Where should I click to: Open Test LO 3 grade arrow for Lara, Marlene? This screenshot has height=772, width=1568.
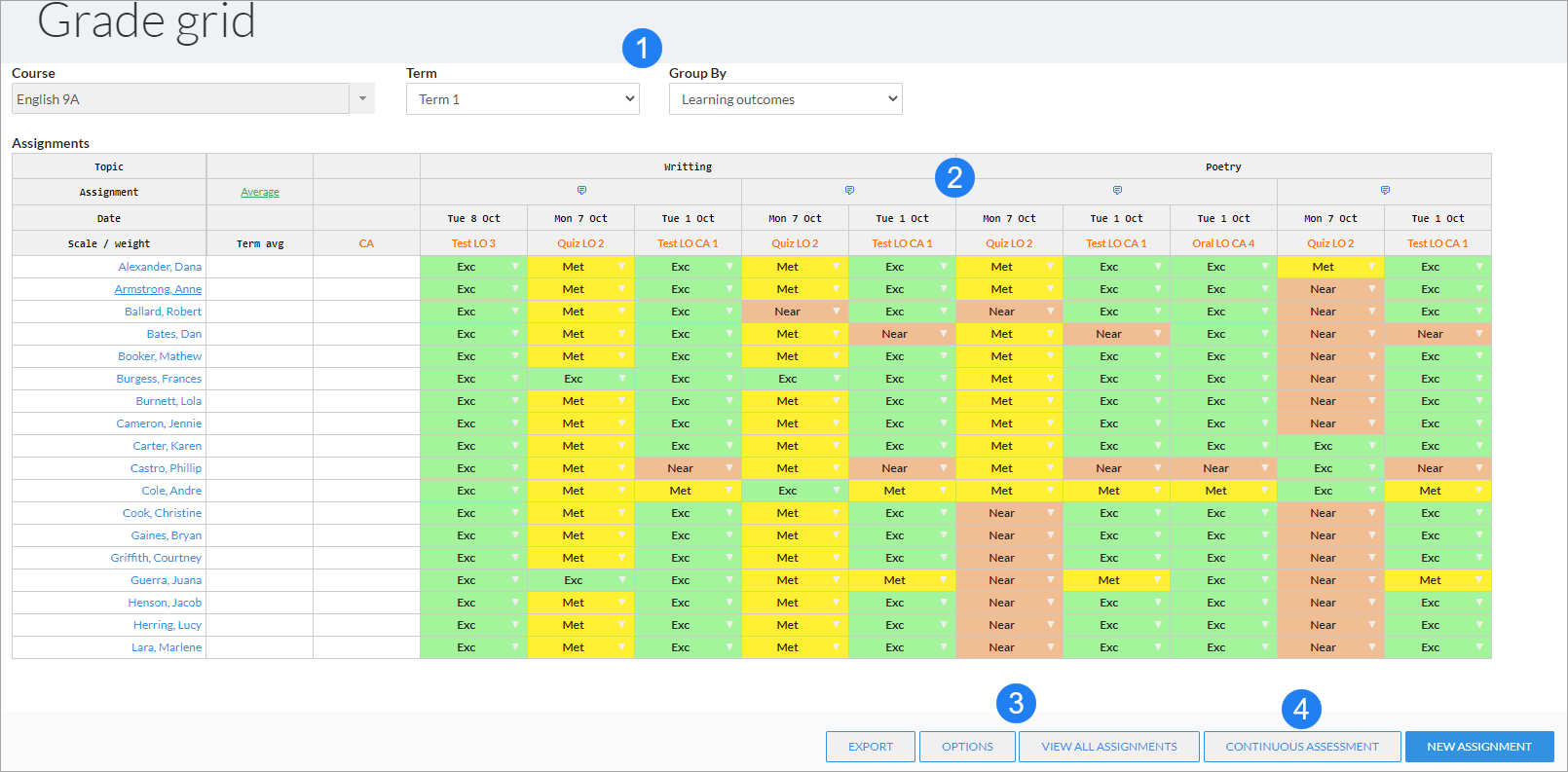[515, 647]
